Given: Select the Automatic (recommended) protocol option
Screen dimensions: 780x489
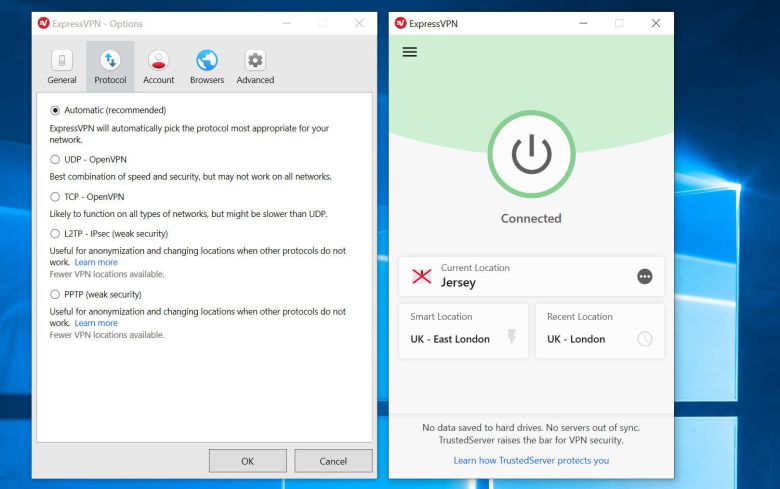Looking at the screenshot, I should pos(55,110).
